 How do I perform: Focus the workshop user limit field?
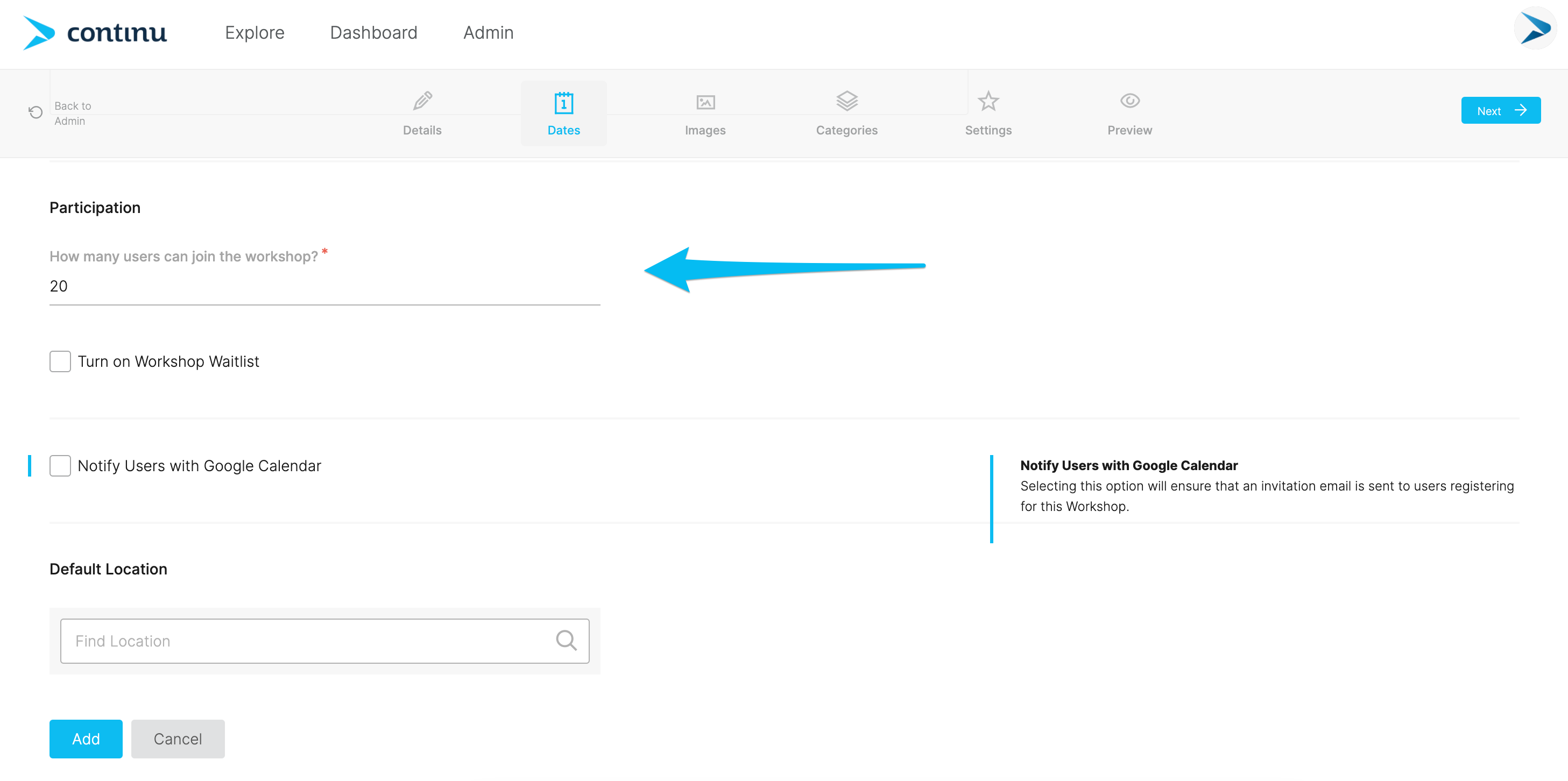[x=324, y=287]
